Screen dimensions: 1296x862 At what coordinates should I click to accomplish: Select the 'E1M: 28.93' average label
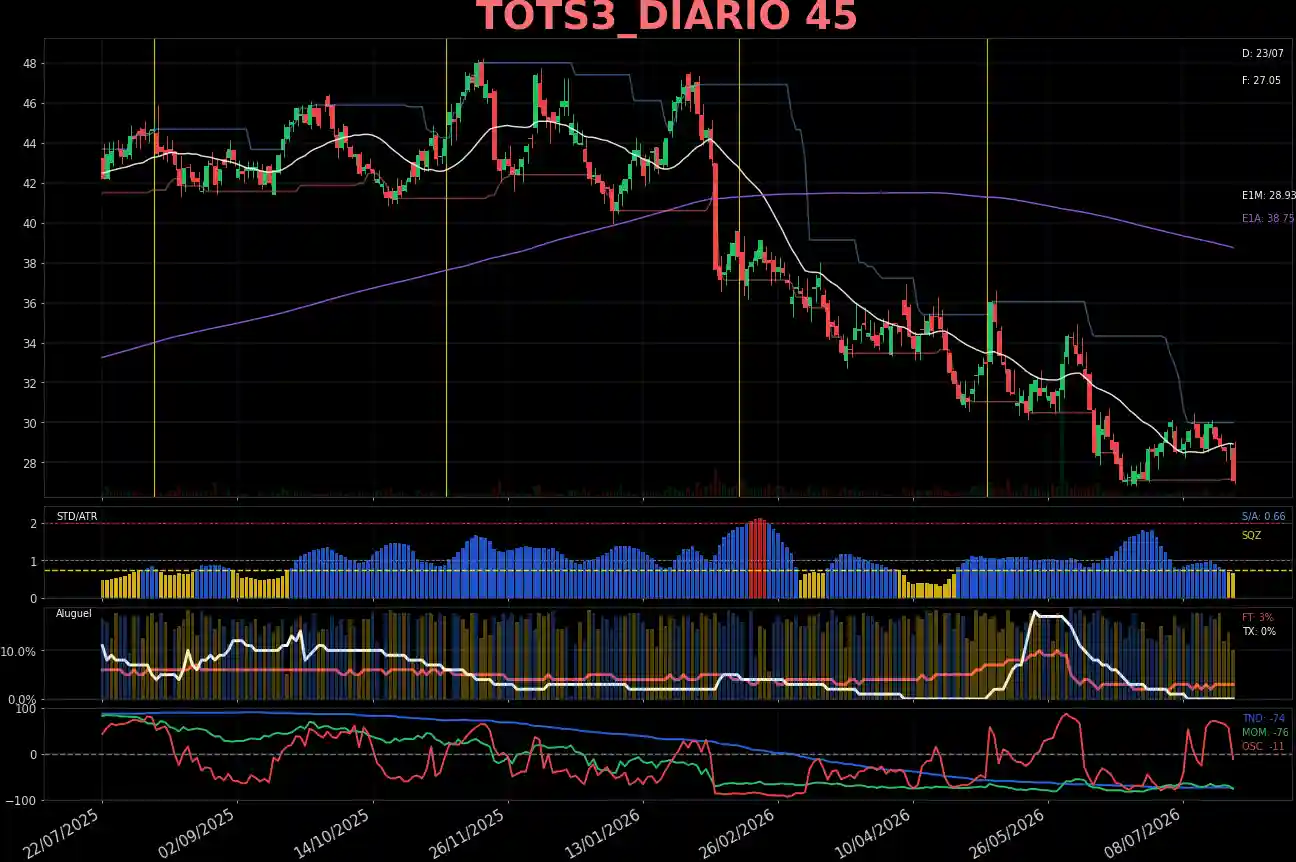tap(1268, 196)
